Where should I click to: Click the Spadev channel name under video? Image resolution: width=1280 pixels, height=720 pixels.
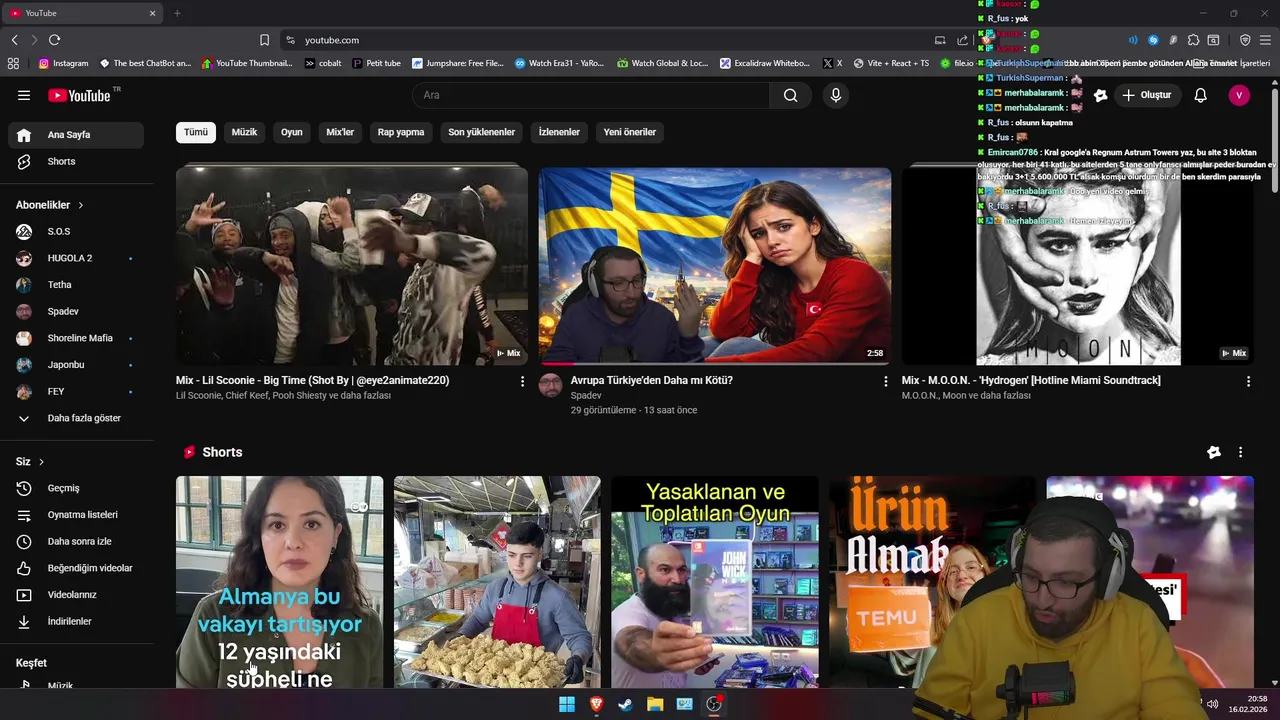click(x=586, y=396)
